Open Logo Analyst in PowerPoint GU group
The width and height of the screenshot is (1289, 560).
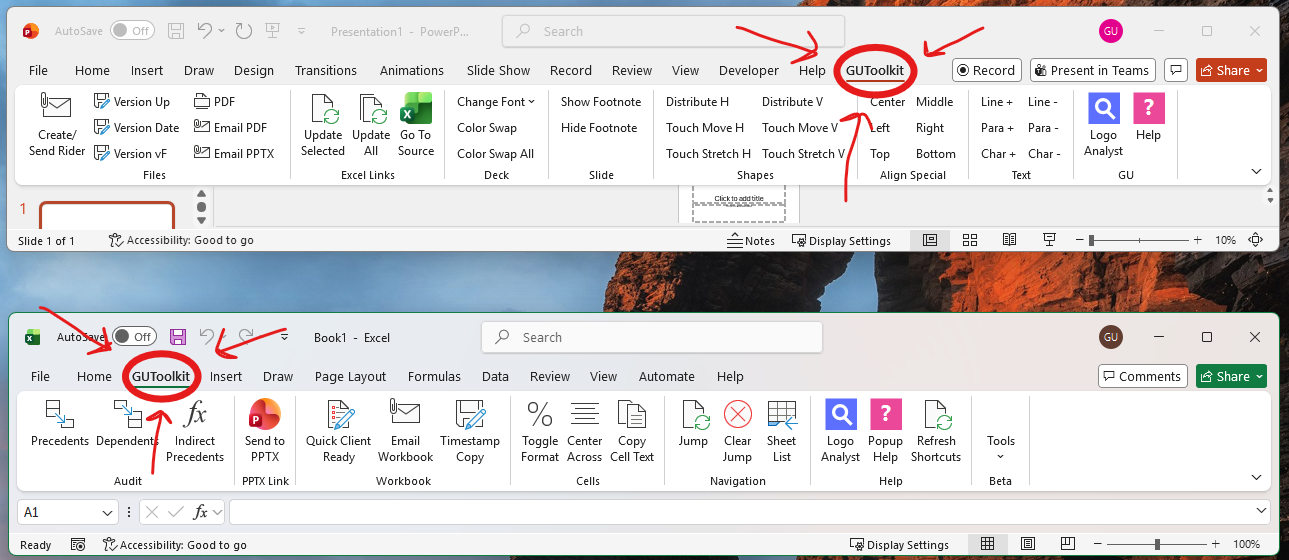click(x=1103, y=125)
